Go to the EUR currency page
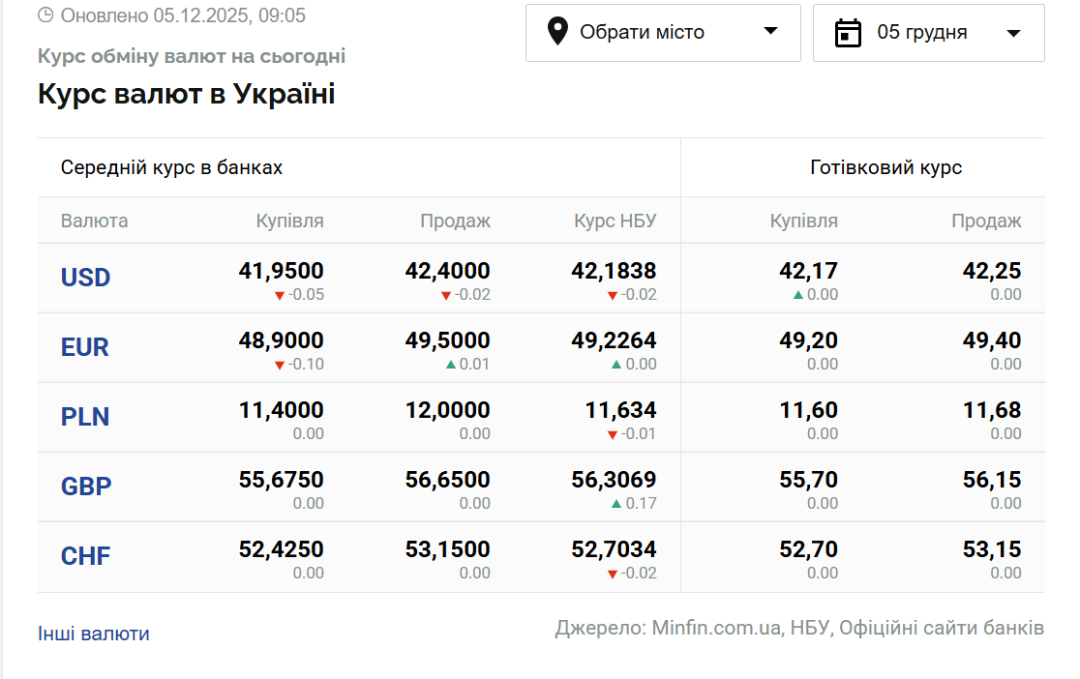This screenshot has width=1080, height=679. click(85, 347)
